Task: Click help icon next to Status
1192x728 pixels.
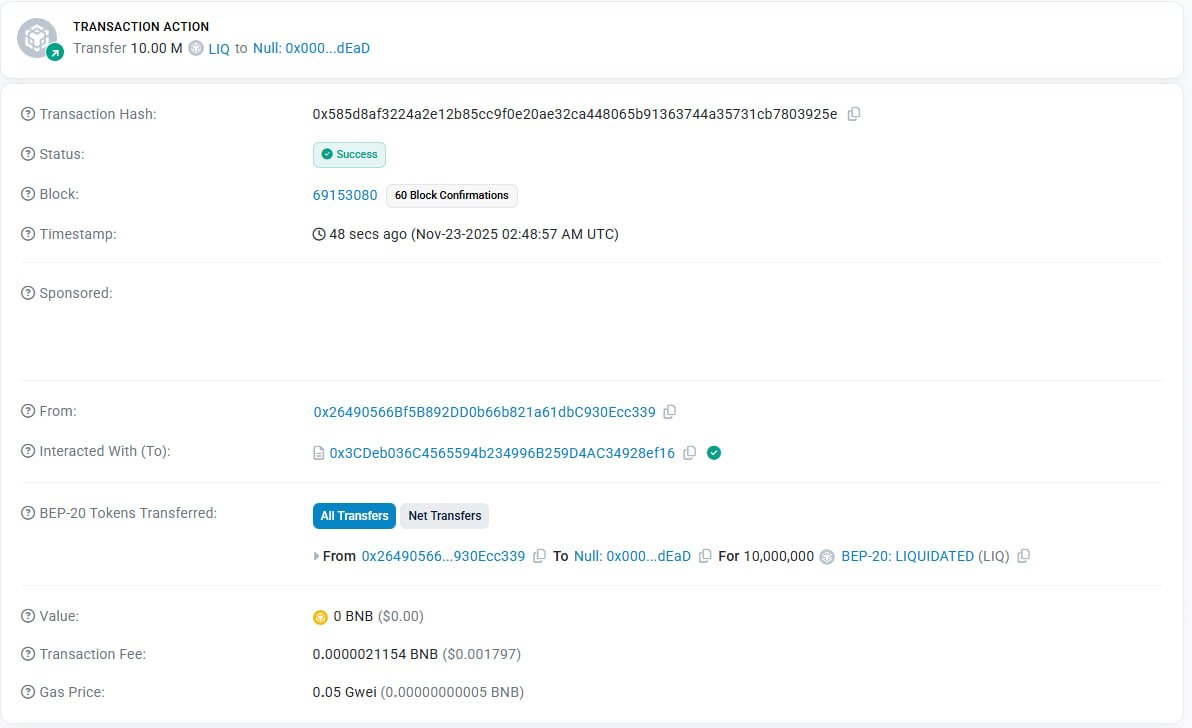Action: (x=28, y=154)
